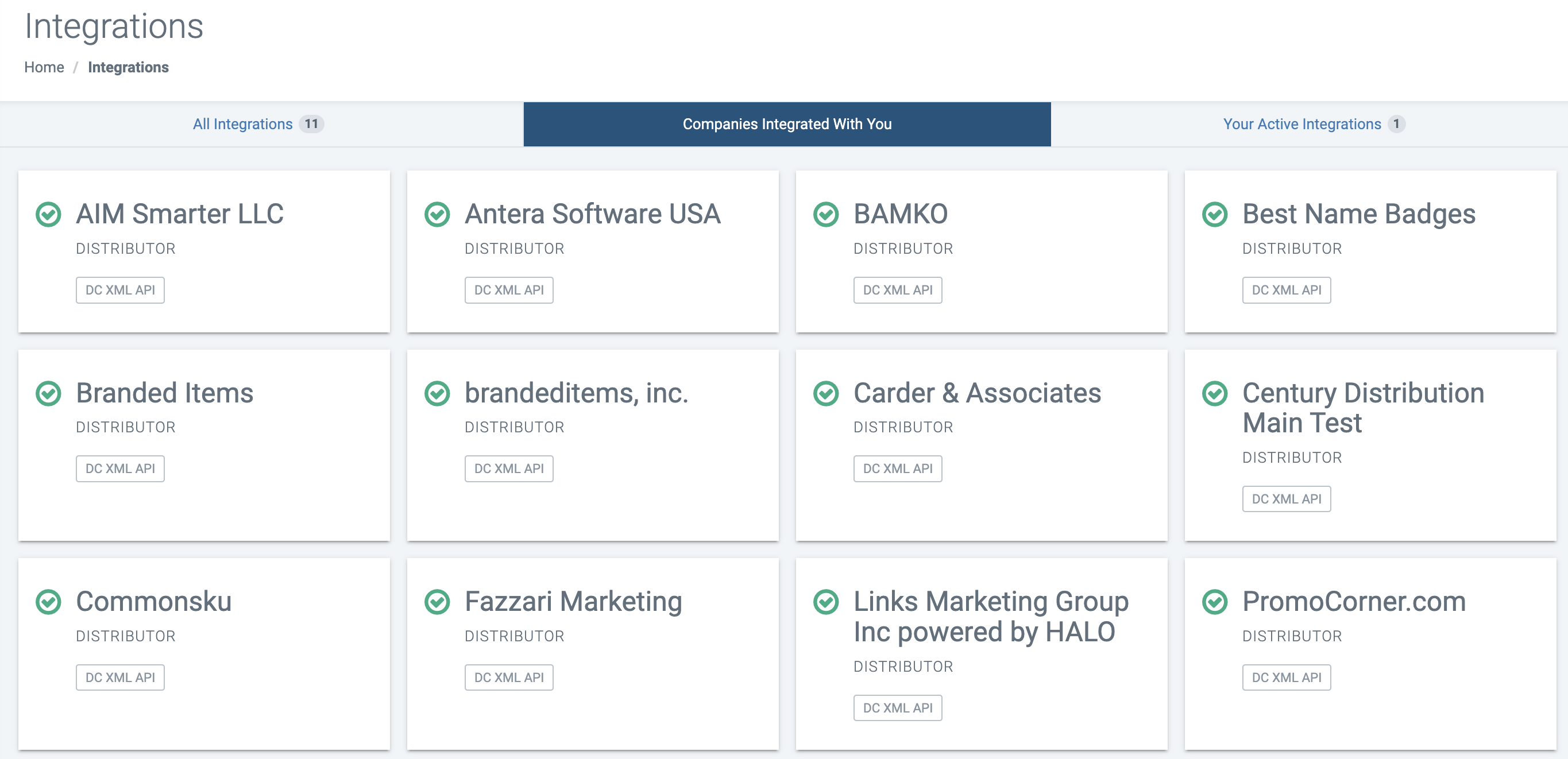Open the Best Name Badges company title
Screen dimensions: 1568x759
tap(1359, 214)
